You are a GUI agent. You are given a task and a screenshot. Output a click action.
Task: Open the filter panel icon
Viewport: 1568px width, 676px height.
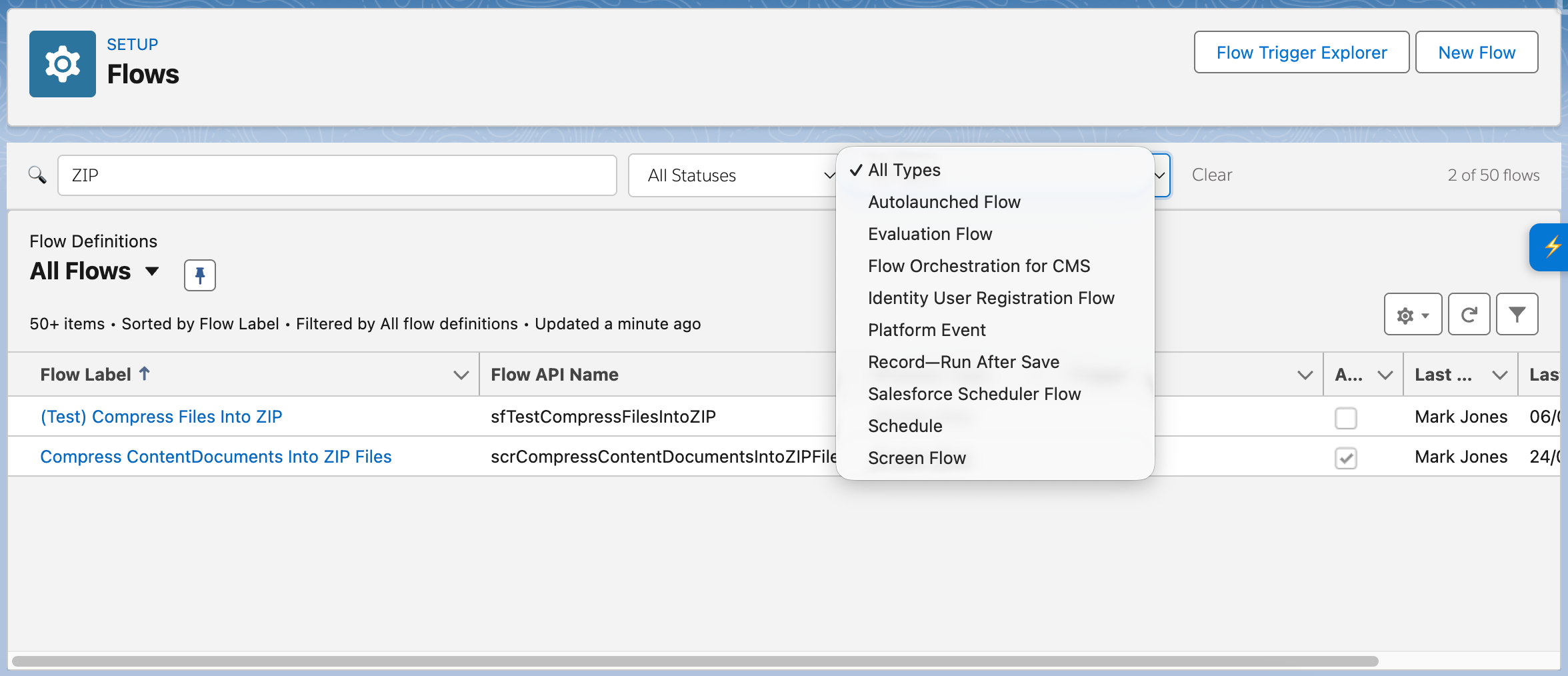(x=1517, y=314)
